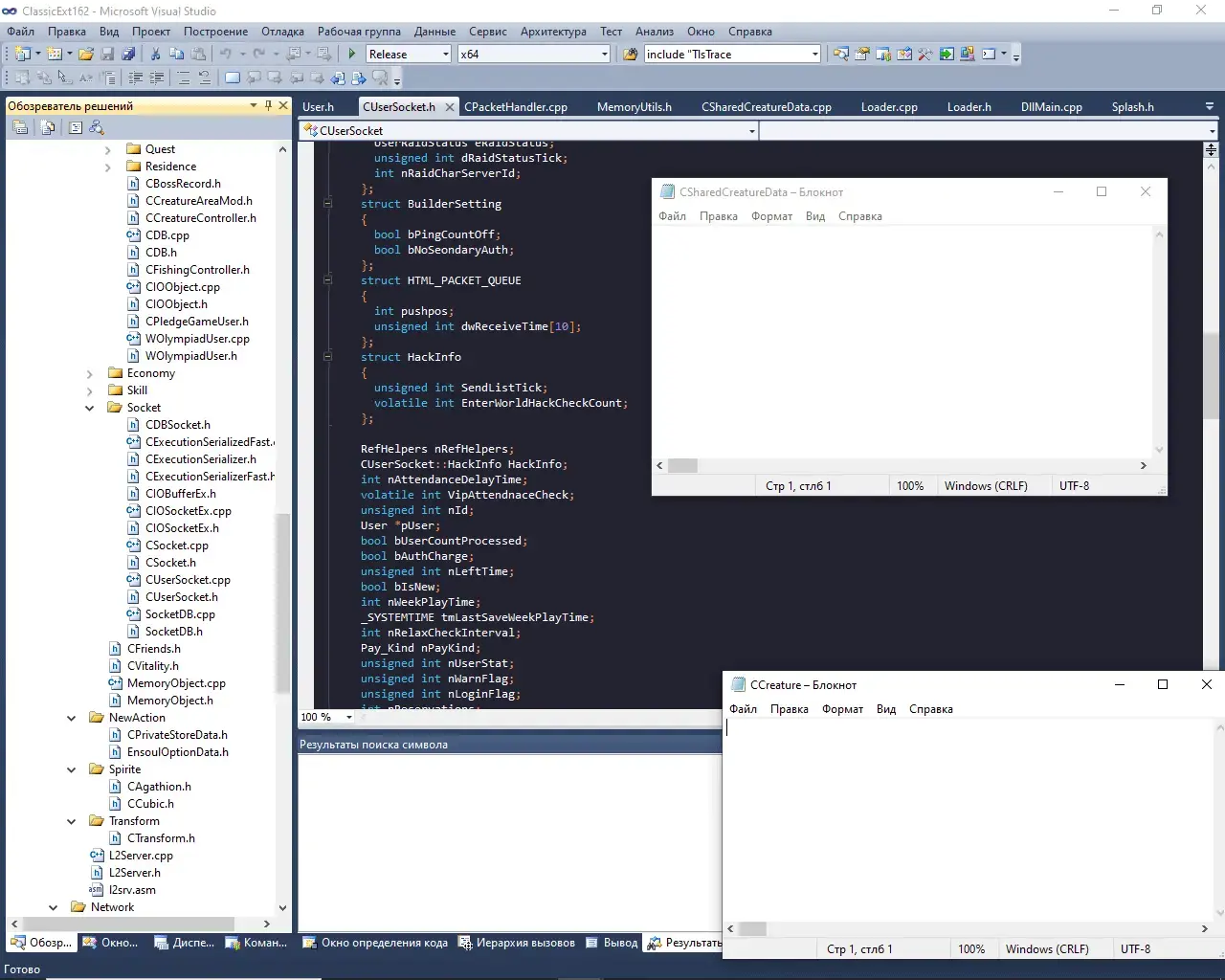Click Uncomment Selection toolbar icon
The image size is (1225, 980).
[x=205, y=78]
